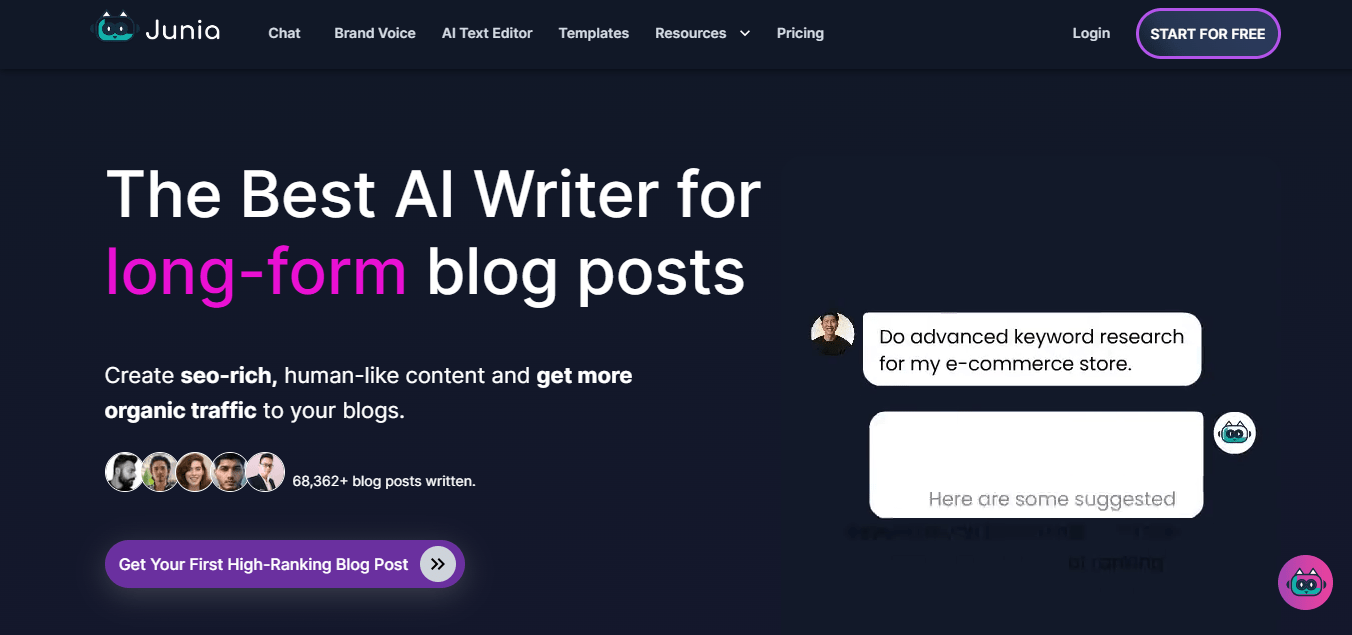Click the Login link

pos(1091,33)
